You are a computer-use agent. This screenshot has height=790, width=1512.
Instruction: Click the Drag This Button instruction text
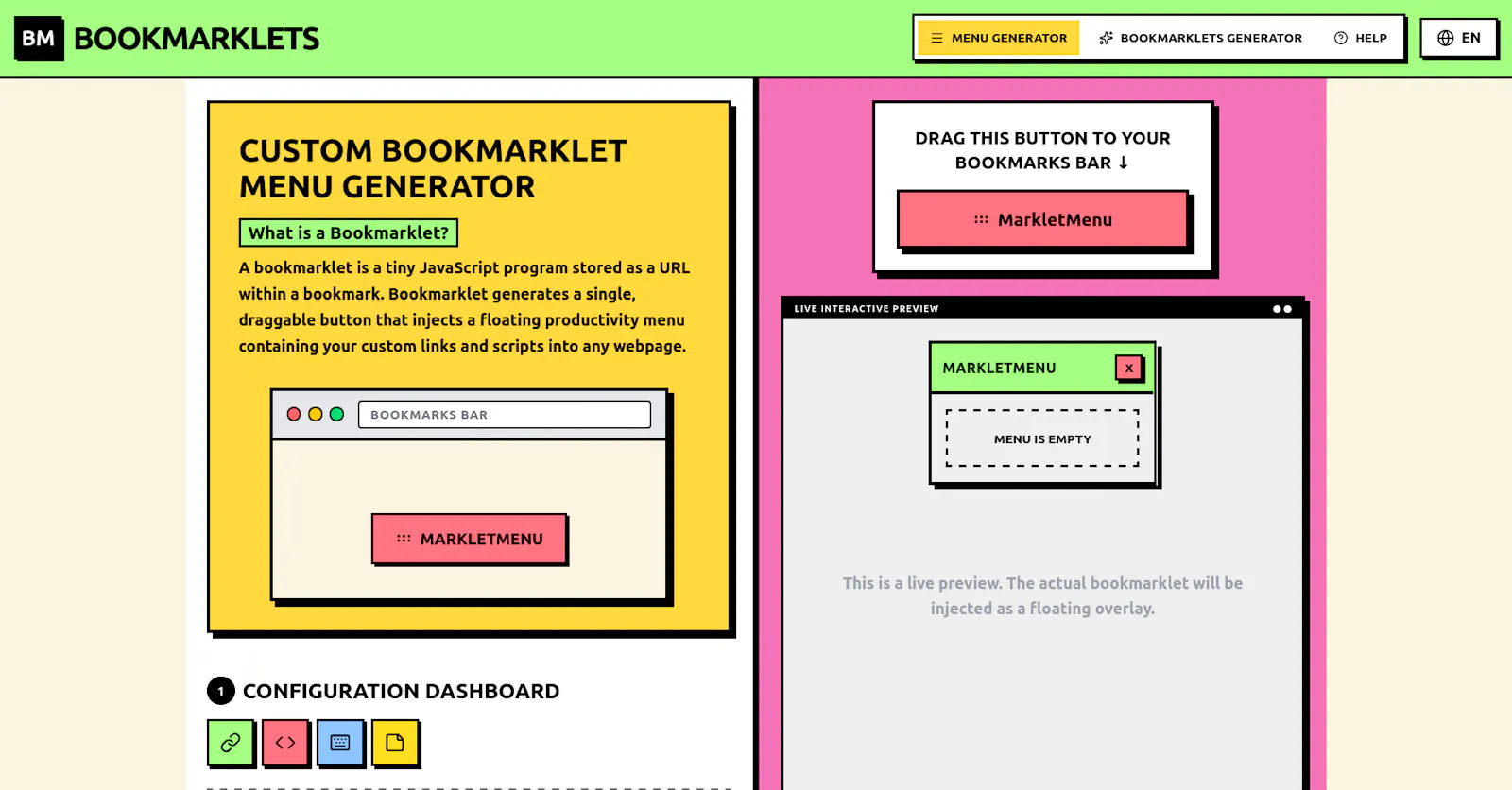click(1042, 150)
